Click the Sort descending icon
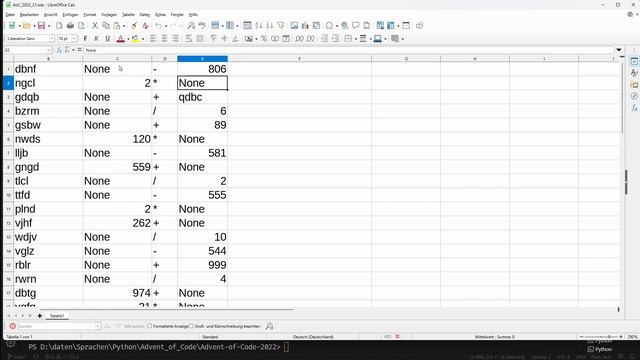 [269, 26]
